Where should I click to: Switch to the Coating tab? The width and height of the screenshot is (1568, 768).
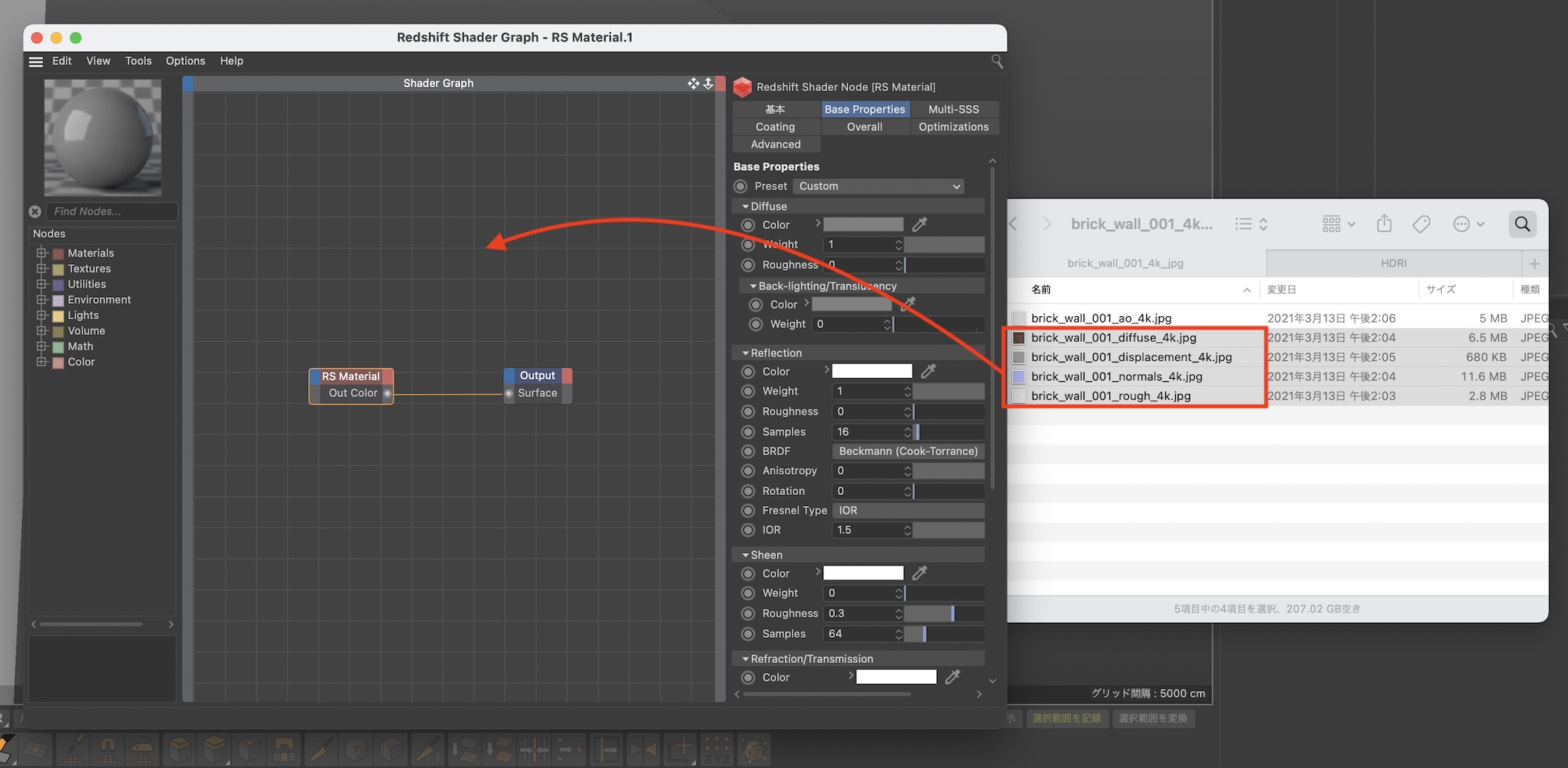pyautogui.click(x=775, y=127)
